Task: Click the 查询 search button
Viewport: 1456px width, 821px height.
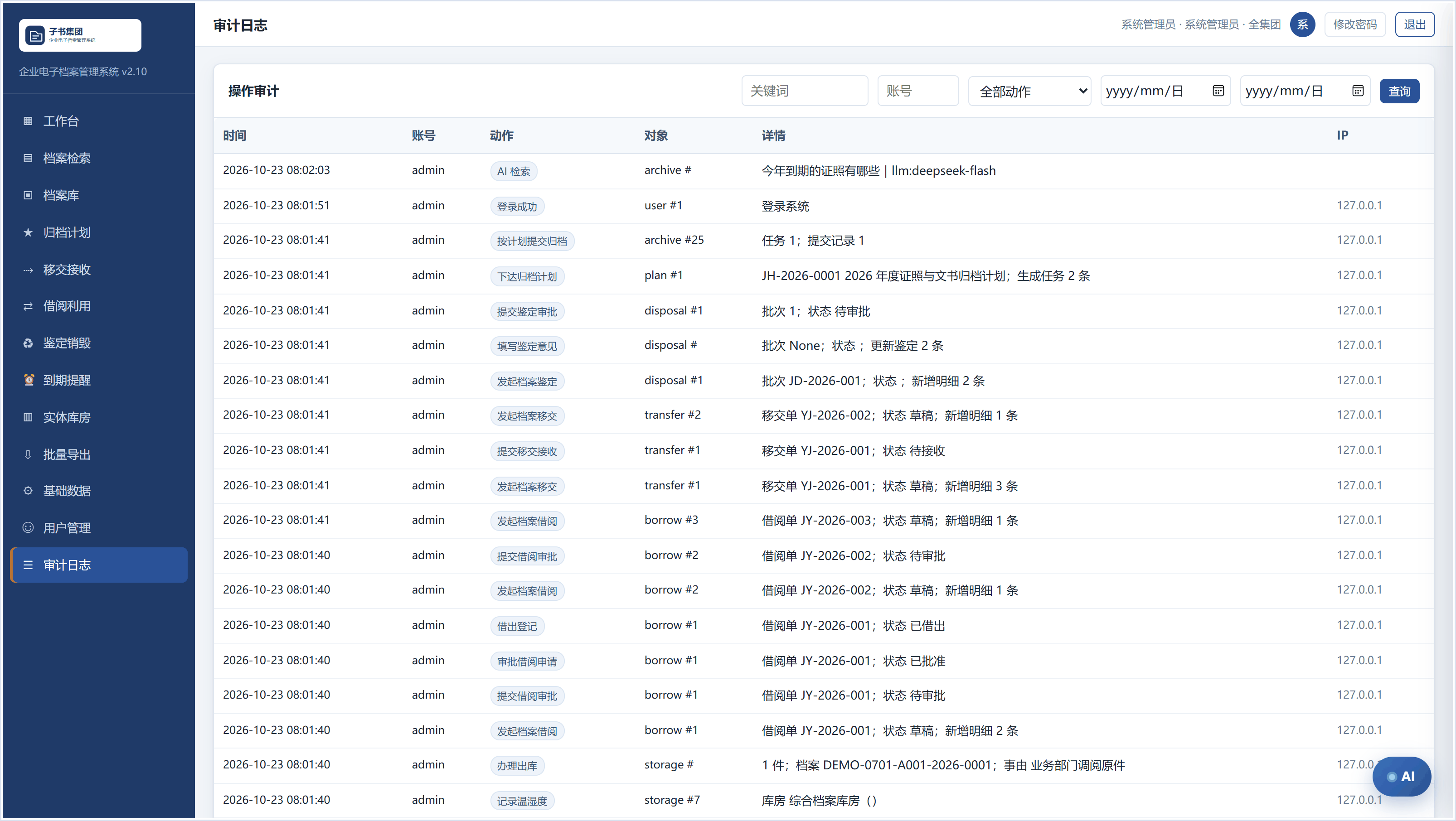Action: [x=1399, y=91]
